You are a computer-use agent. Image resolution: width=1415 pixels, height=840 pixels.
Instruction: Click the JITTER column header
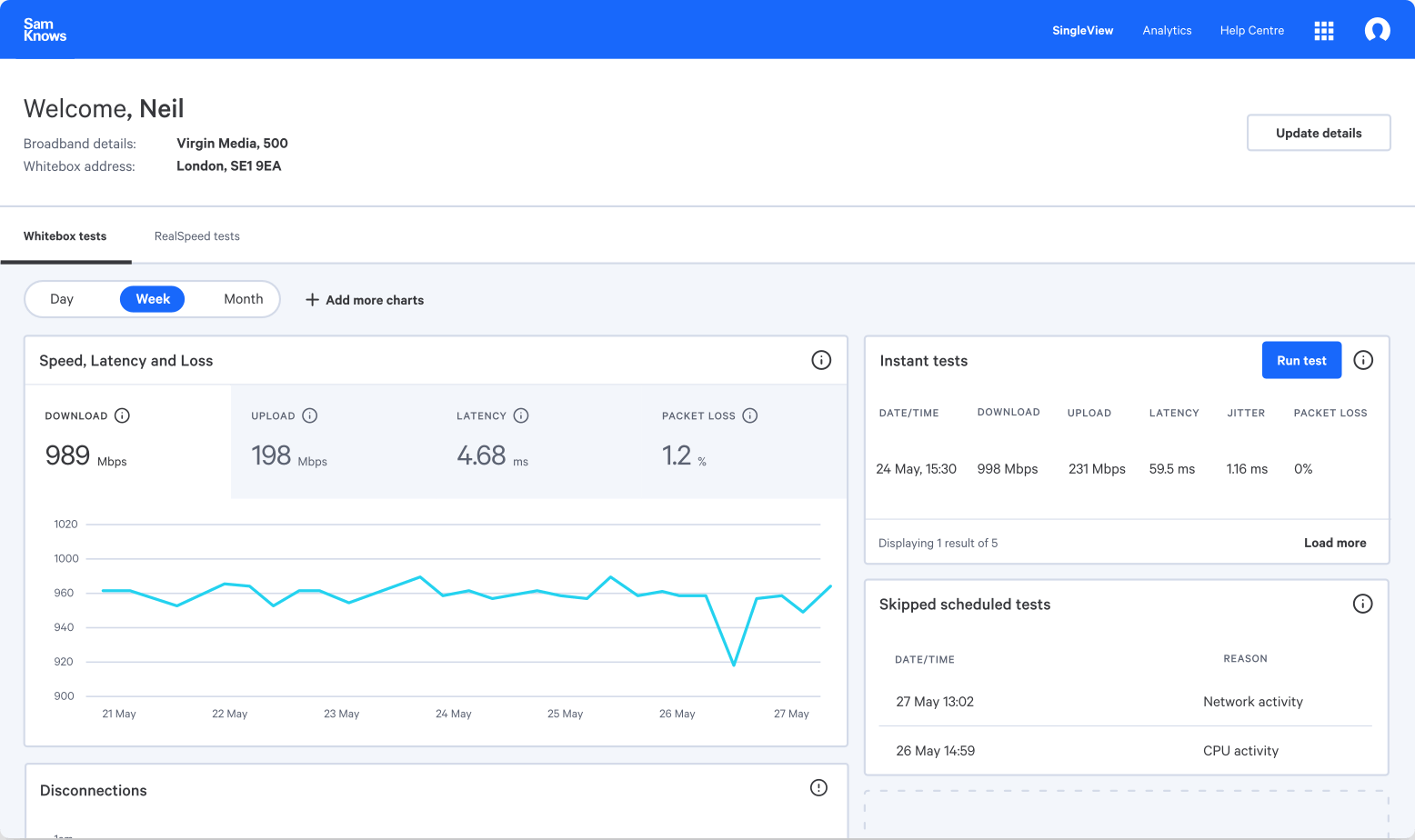pyautogui.click(x=1246, y=413)
